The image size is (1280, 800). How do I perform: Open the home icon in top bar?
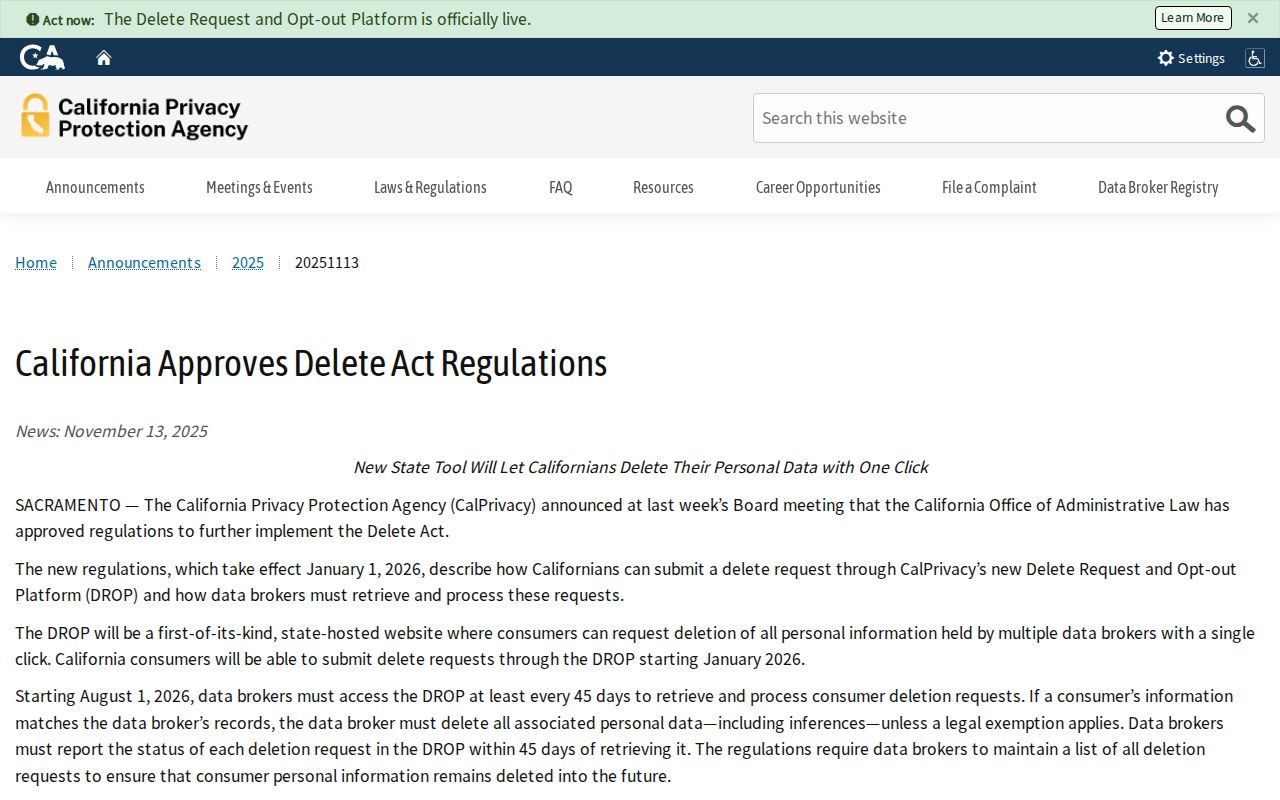click(x=104, y=58)
